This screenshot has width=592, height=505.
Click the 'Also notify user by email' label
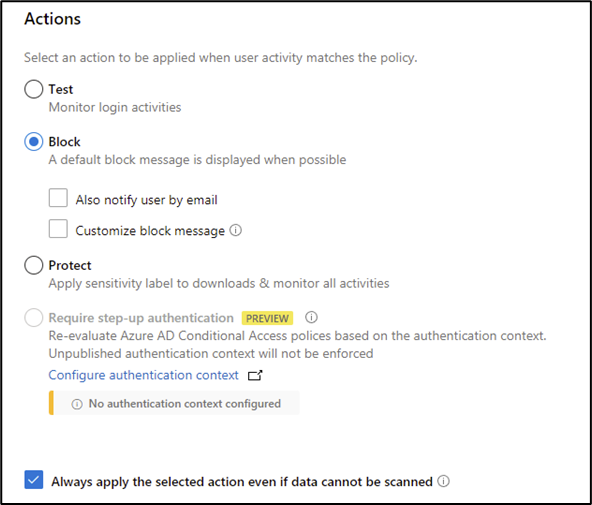[146, 200]
